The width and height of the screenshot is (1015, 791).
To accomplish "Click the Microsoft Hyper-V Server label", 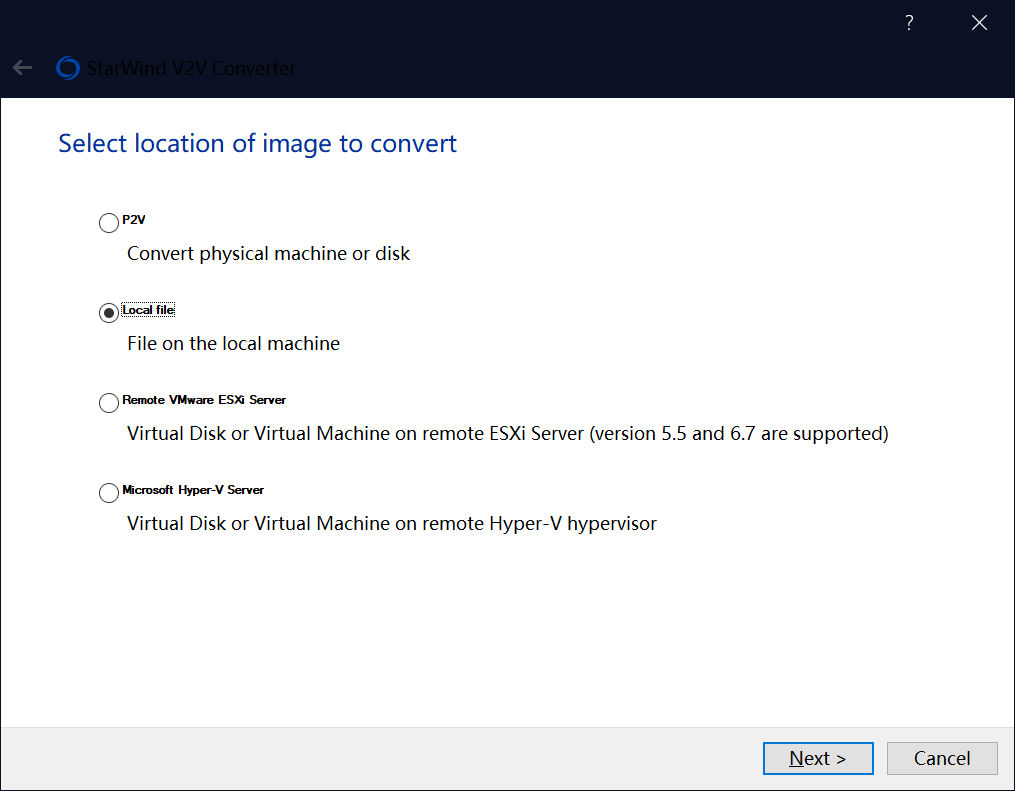I will point(193,490).
